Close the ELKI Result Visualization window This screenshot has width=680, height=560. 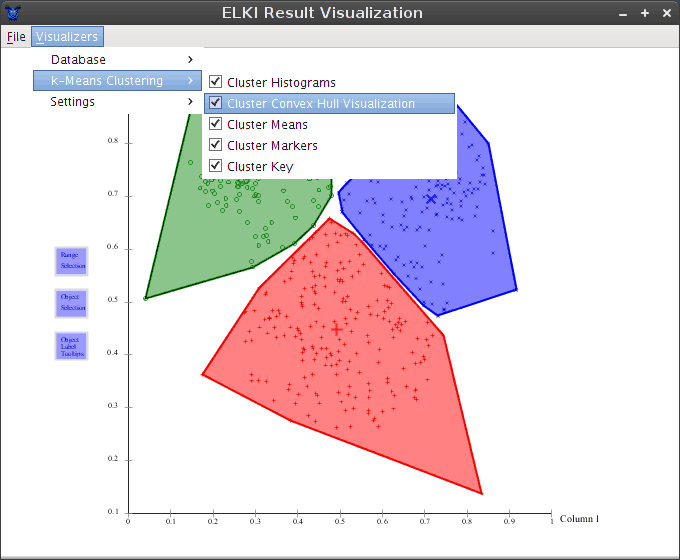click(x=666, y=13)
